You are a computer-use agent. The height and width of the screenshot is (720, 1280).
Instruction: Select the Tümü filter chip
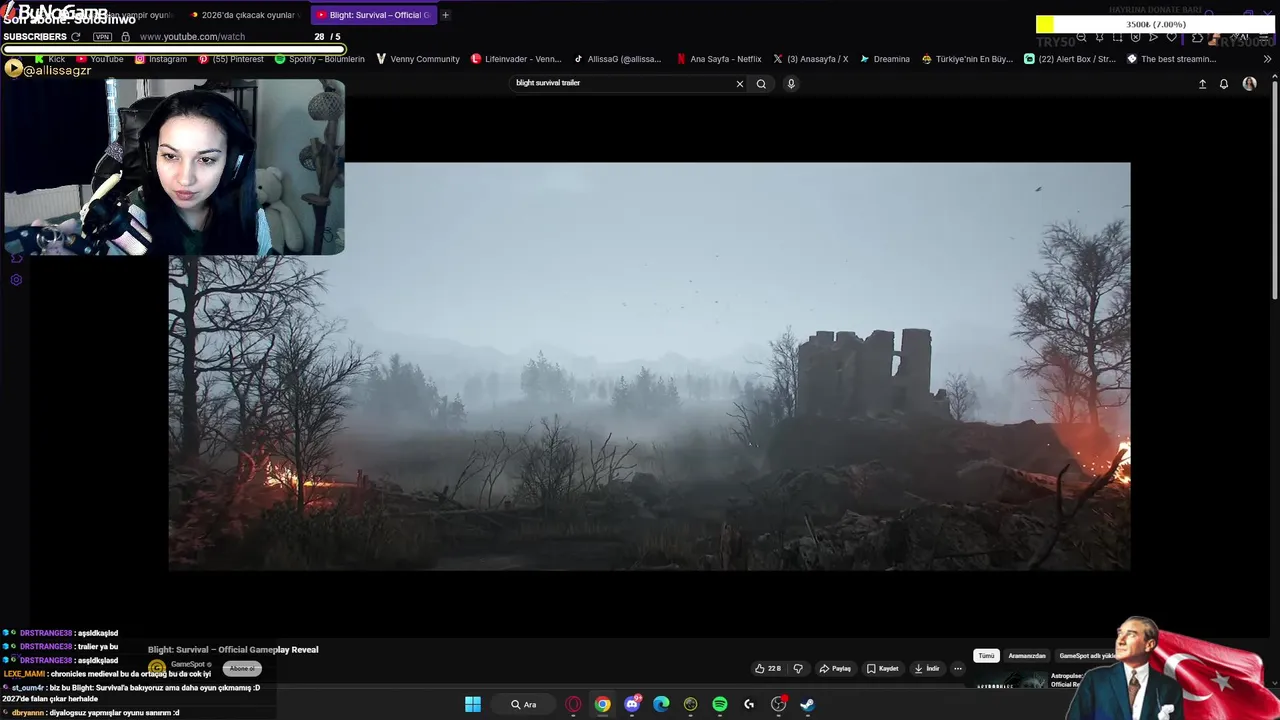click(x=986, y=656)
